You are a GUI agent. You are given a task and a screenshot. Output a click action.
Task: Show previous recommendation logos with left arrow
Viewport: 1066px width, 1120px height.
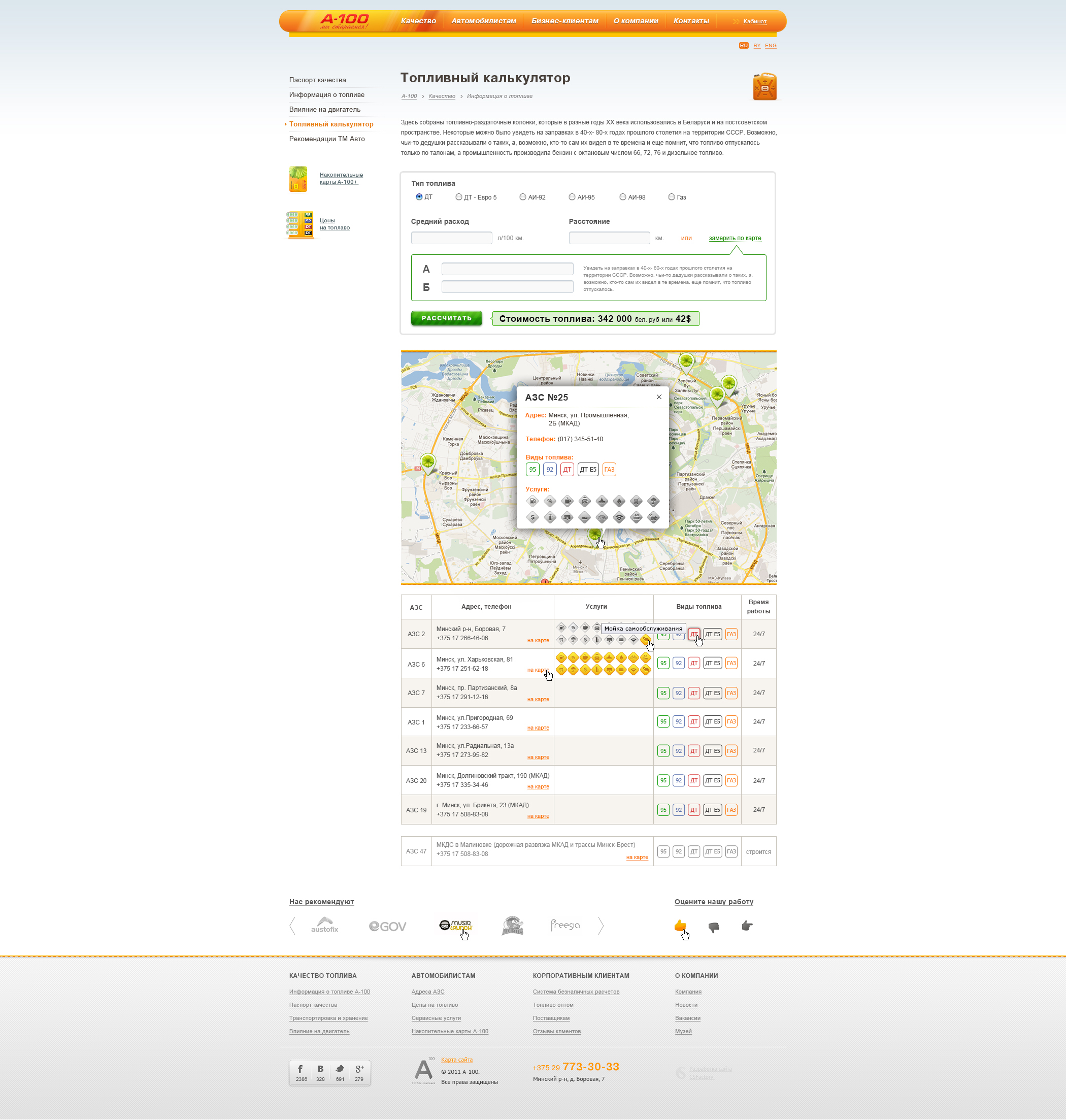click(292, 926)
